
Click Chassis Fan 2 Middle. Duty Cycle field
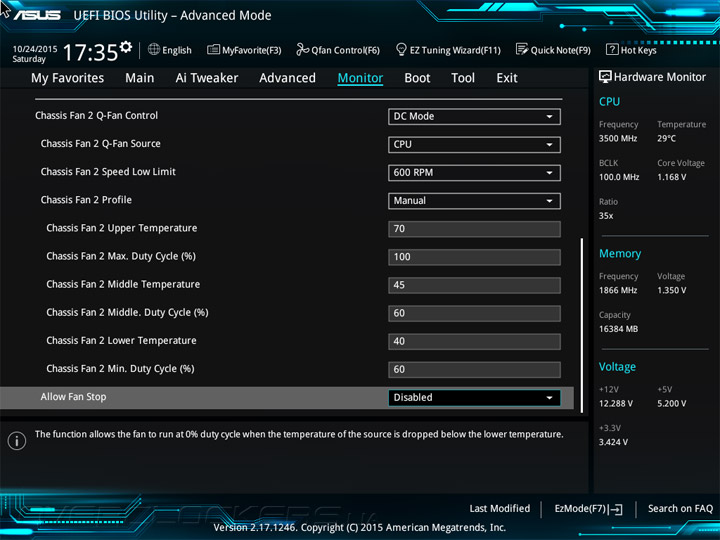[x=474, y=313]
